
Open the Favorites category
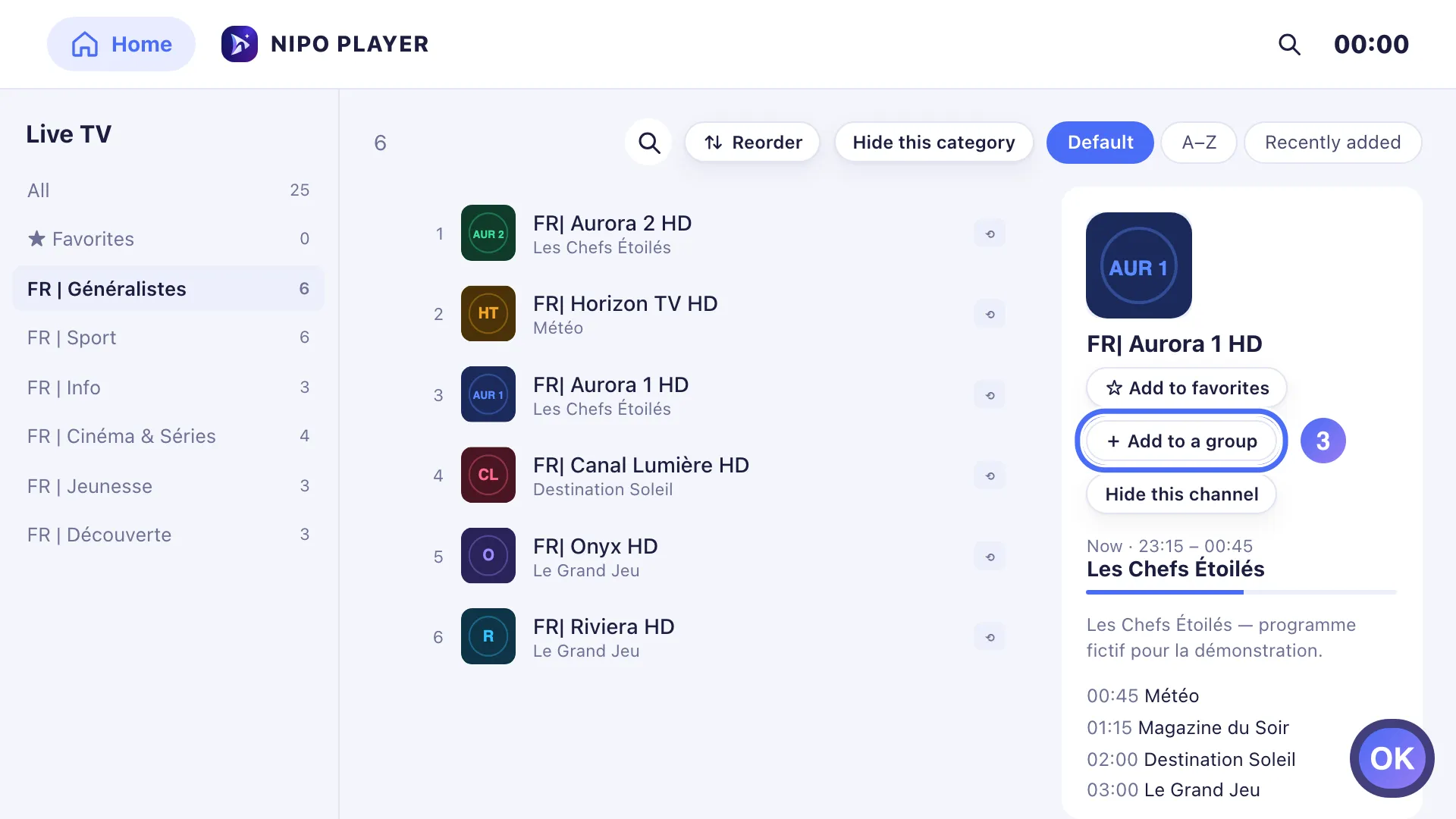click(168, 239)
